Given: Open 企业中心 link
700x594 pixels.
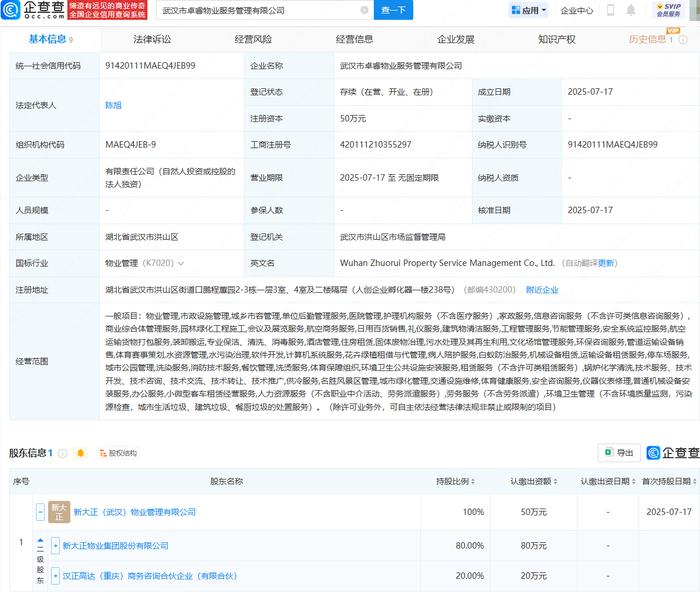Looking at the screenshot, I should coord(577,10).
